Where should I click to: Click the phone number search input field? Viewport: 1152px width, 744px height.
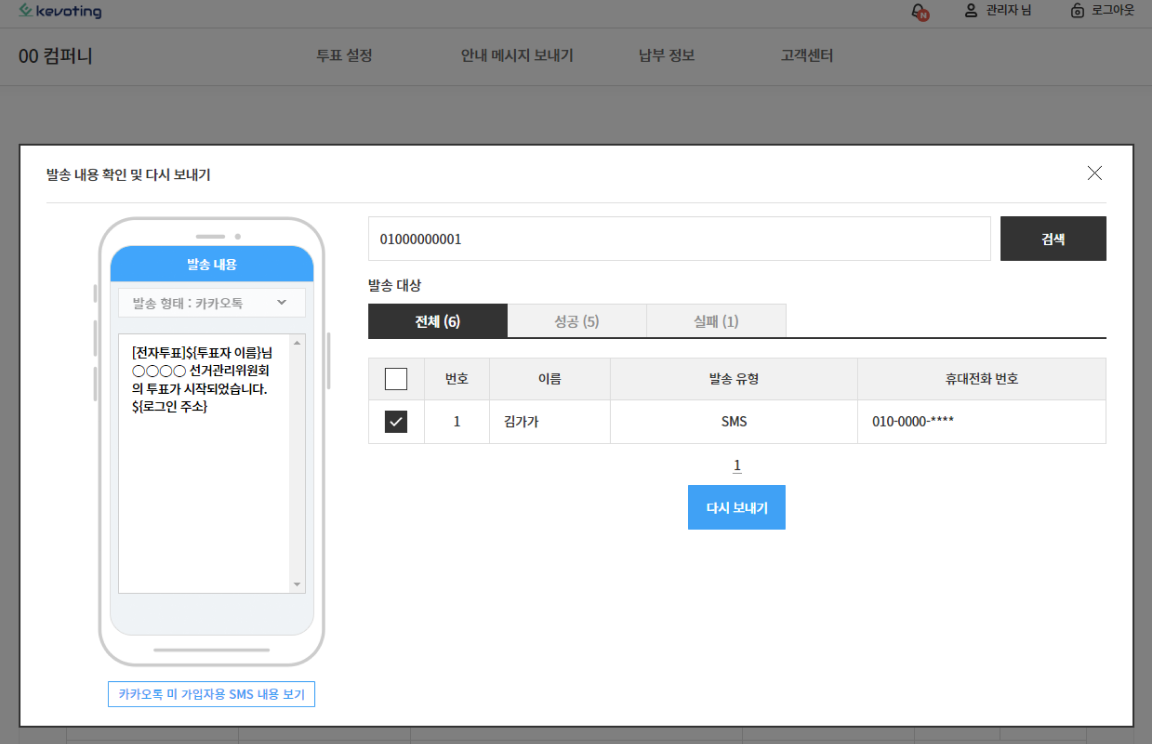click(679, 239)
